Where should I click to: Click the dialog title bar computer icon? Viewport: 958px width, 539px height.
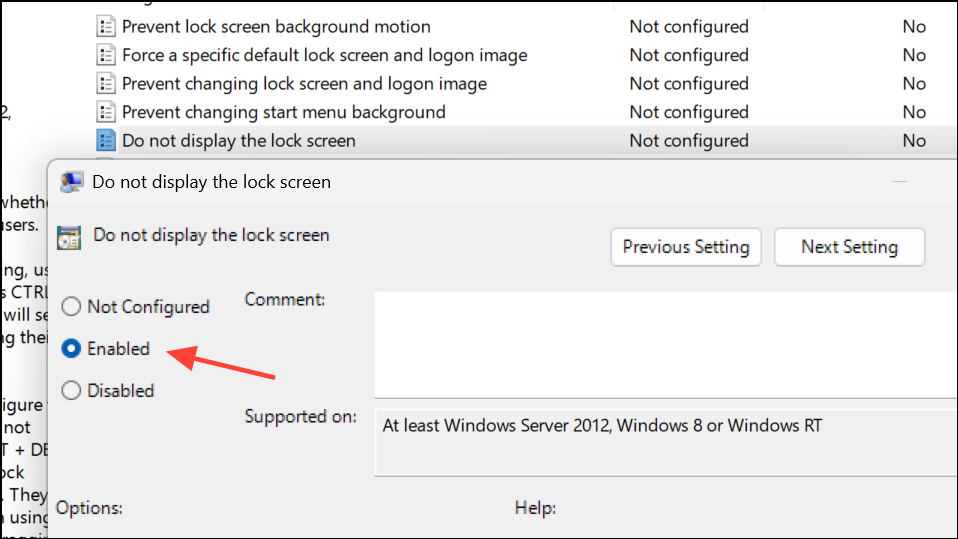pyautogui.click(x=71, y=182)
